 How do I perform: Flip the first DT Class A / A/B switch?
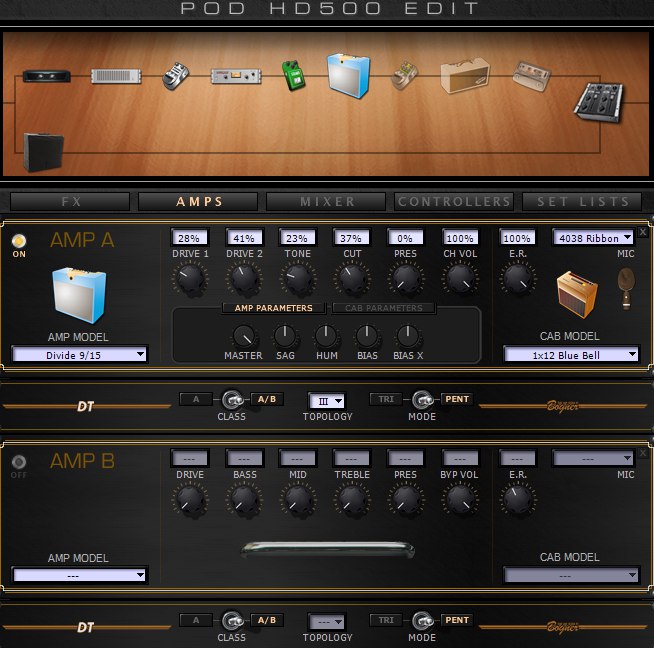point(232,400)
